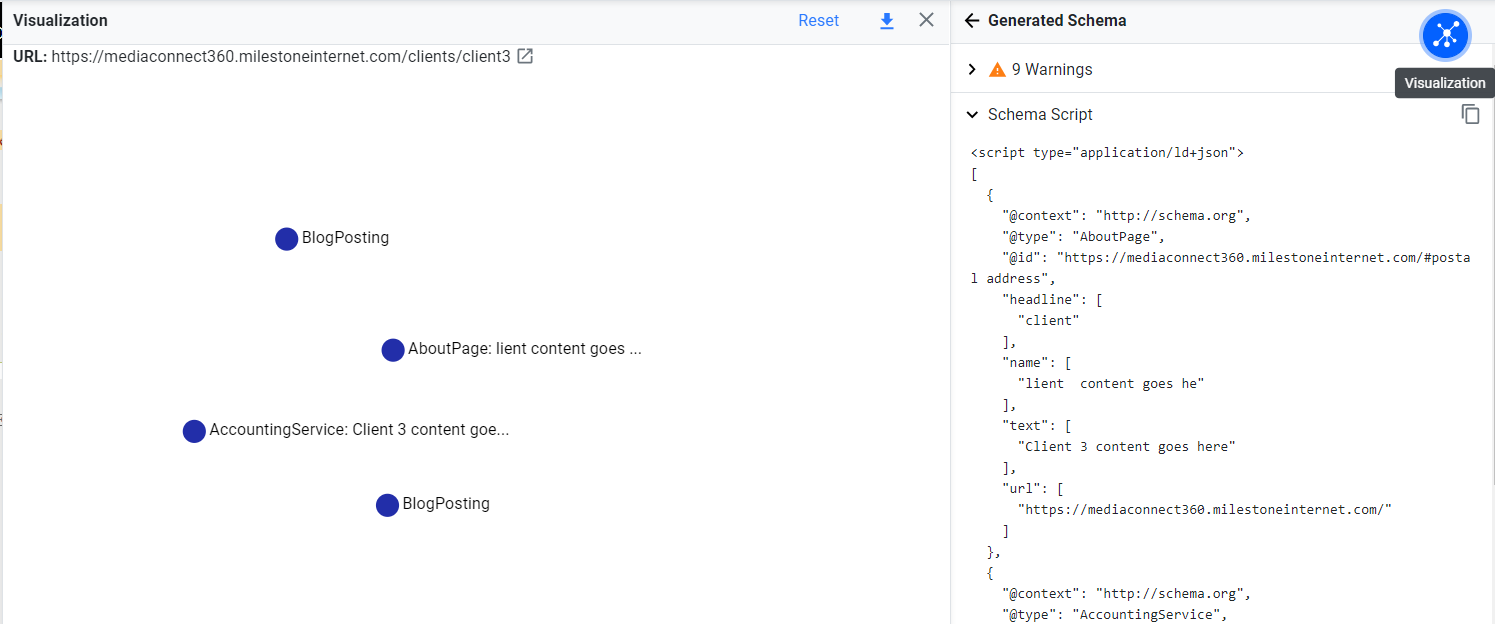Click the mediaconnect360 client3 URL text

point(281,56)
